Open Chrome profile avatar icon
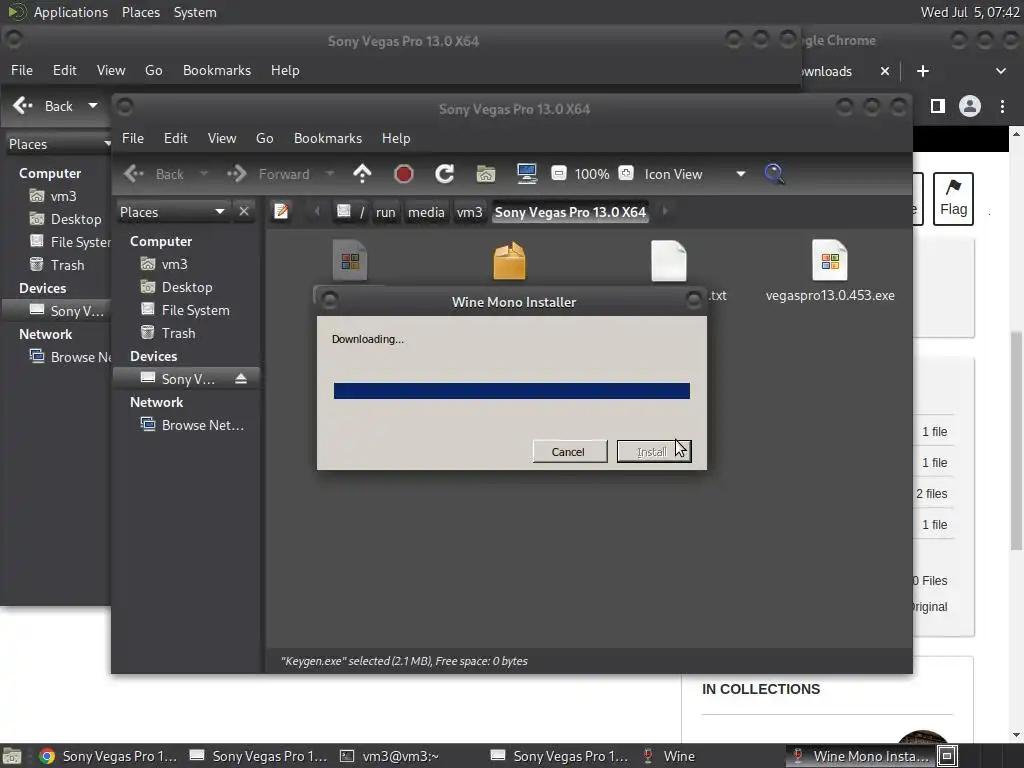1024x768 pixels. pos(970,106)
